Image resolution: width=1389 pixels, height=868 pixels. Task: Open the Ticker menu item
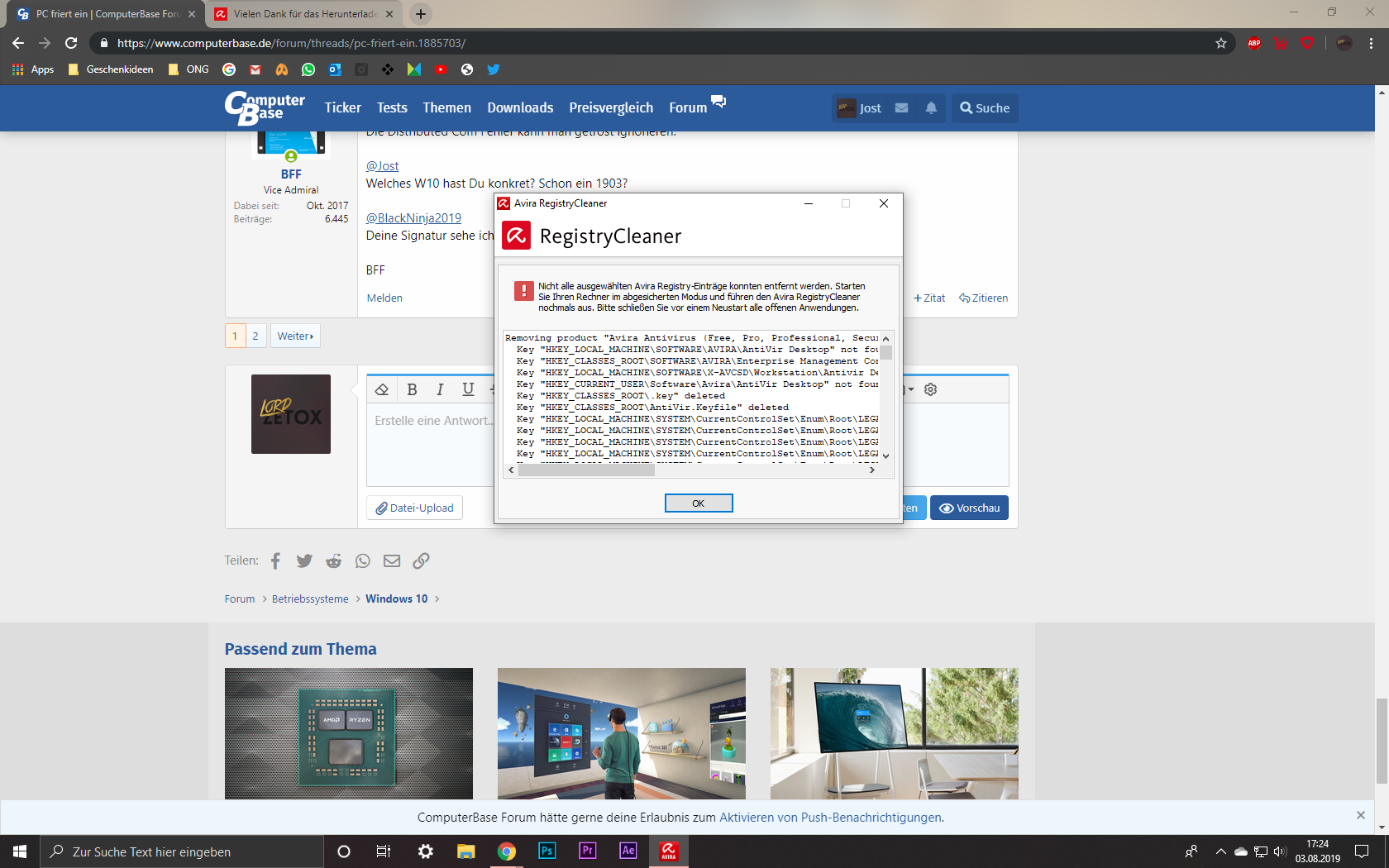(x=343, y=107)
